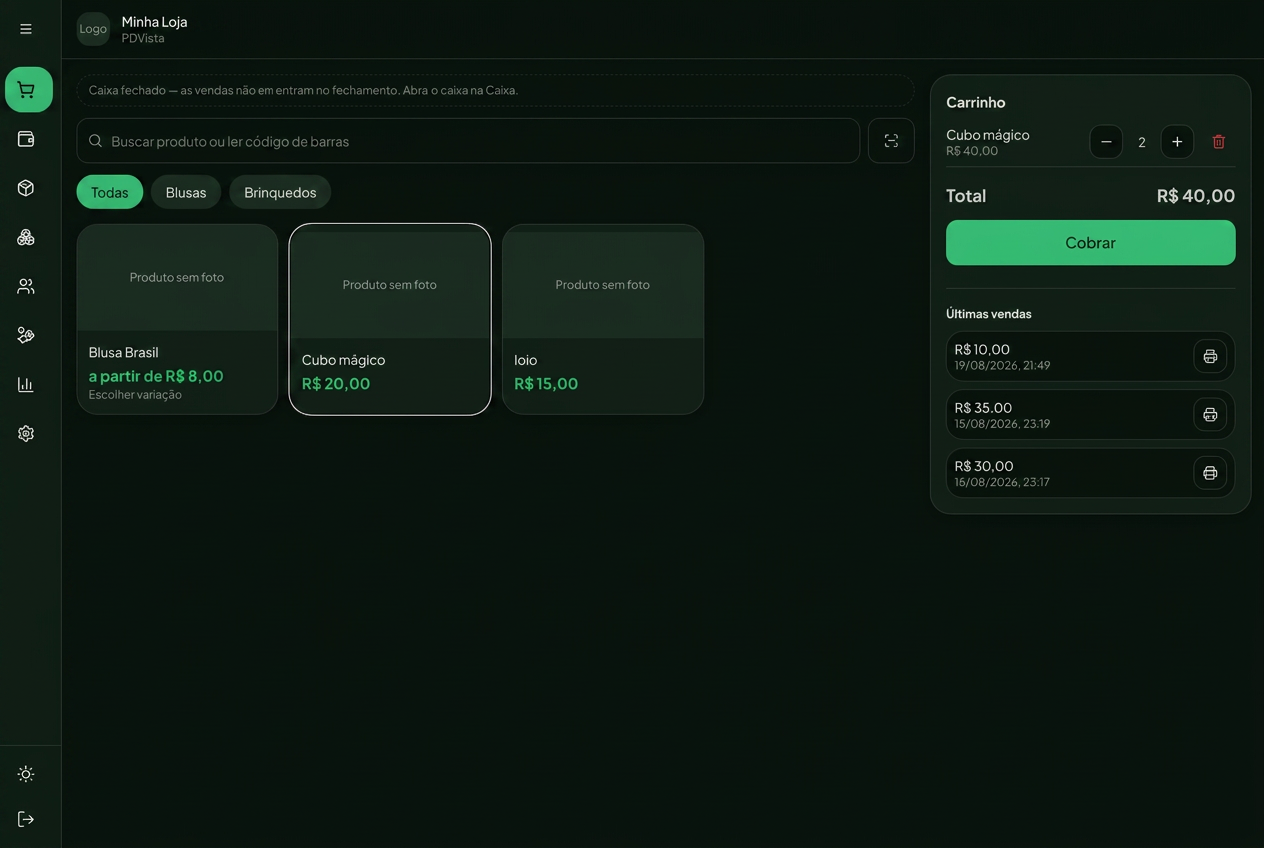1264x848 pixels.
Task: Select the Todas category filter
Action: 110,192
